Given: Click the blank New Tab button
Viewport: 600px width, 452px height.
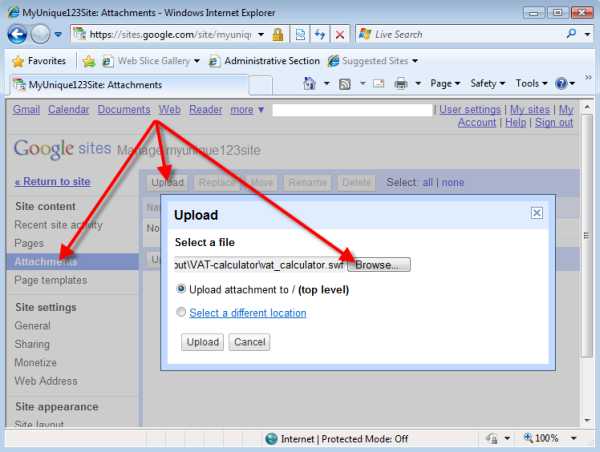Looking at the screenshot, I should 261,85.
